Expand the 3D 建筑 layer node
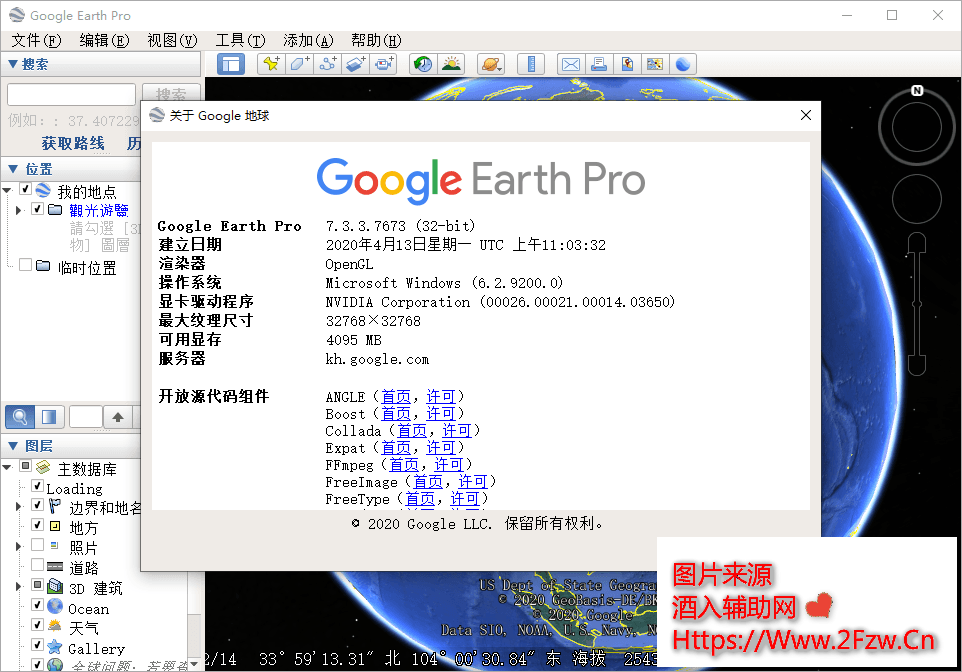 click(x=18, y=587)
